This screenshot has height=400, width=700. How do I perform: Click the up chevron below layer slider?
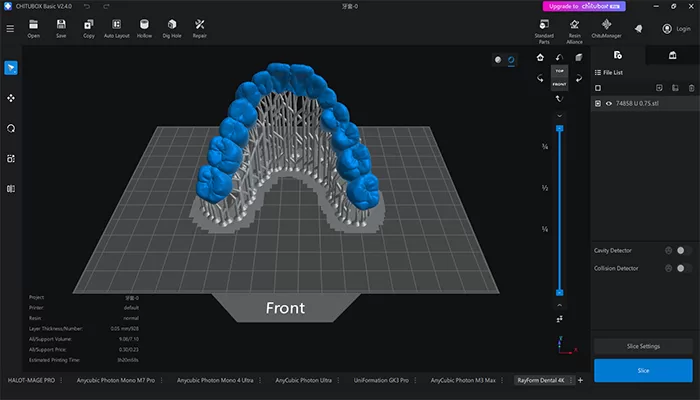[559, 305]
